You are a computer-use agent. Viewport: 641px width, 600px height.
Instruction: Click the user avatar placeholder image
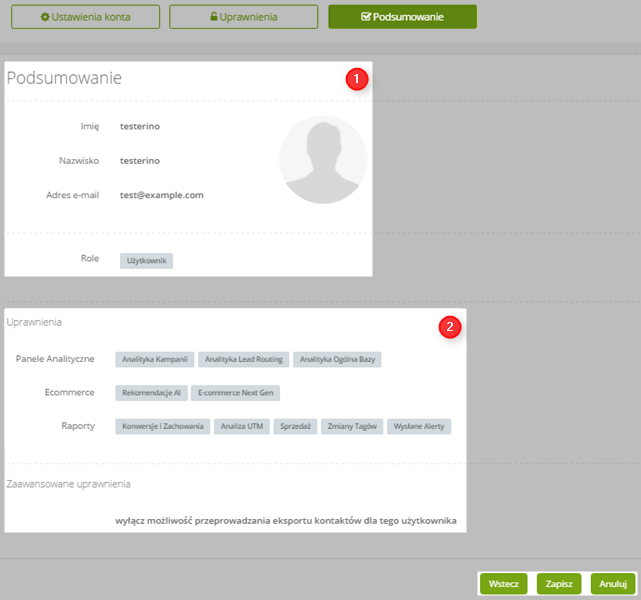coord(323,159)
